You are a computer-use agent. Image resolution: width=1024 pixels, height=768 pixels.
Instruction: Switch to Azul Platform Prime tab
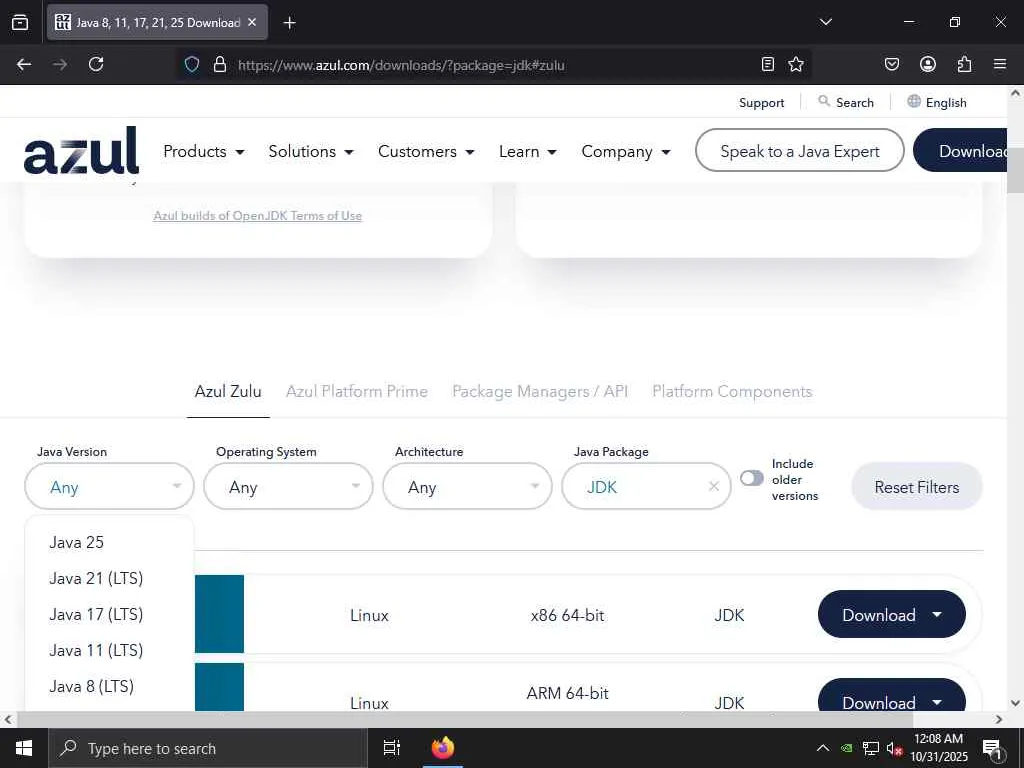[x=357, y=391]
